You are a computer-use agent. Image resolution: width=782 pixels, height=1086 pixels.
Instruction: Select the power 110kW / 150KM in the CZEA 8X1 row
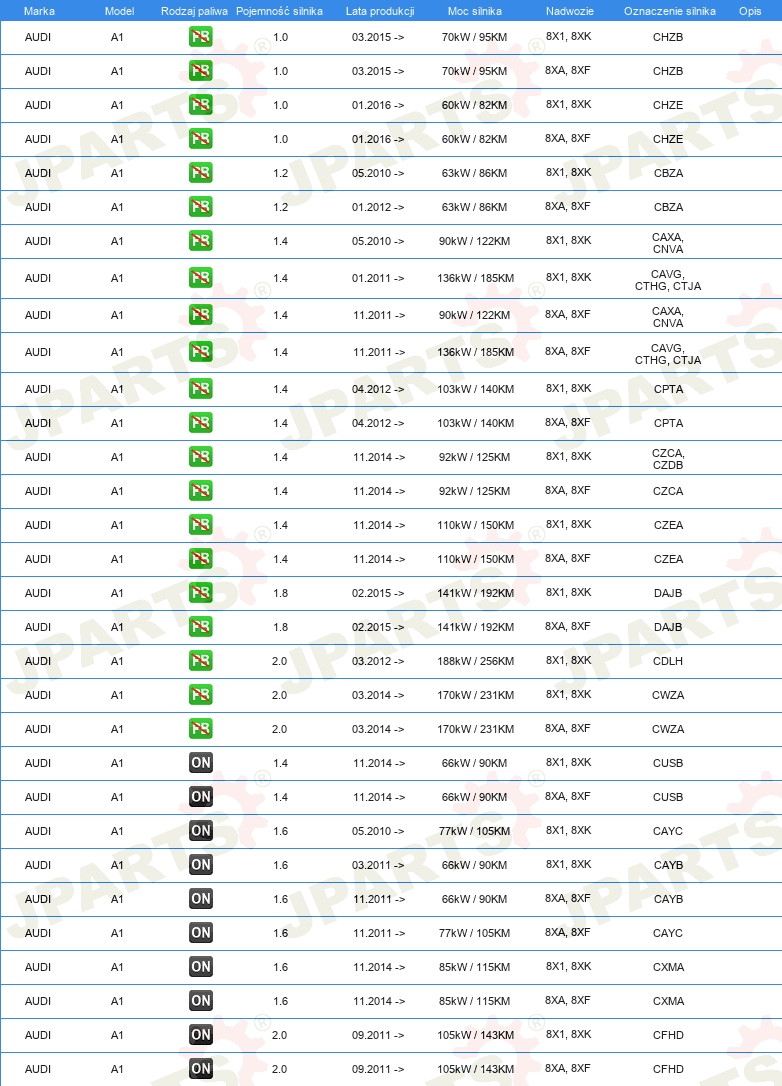(x=475, y=525)
